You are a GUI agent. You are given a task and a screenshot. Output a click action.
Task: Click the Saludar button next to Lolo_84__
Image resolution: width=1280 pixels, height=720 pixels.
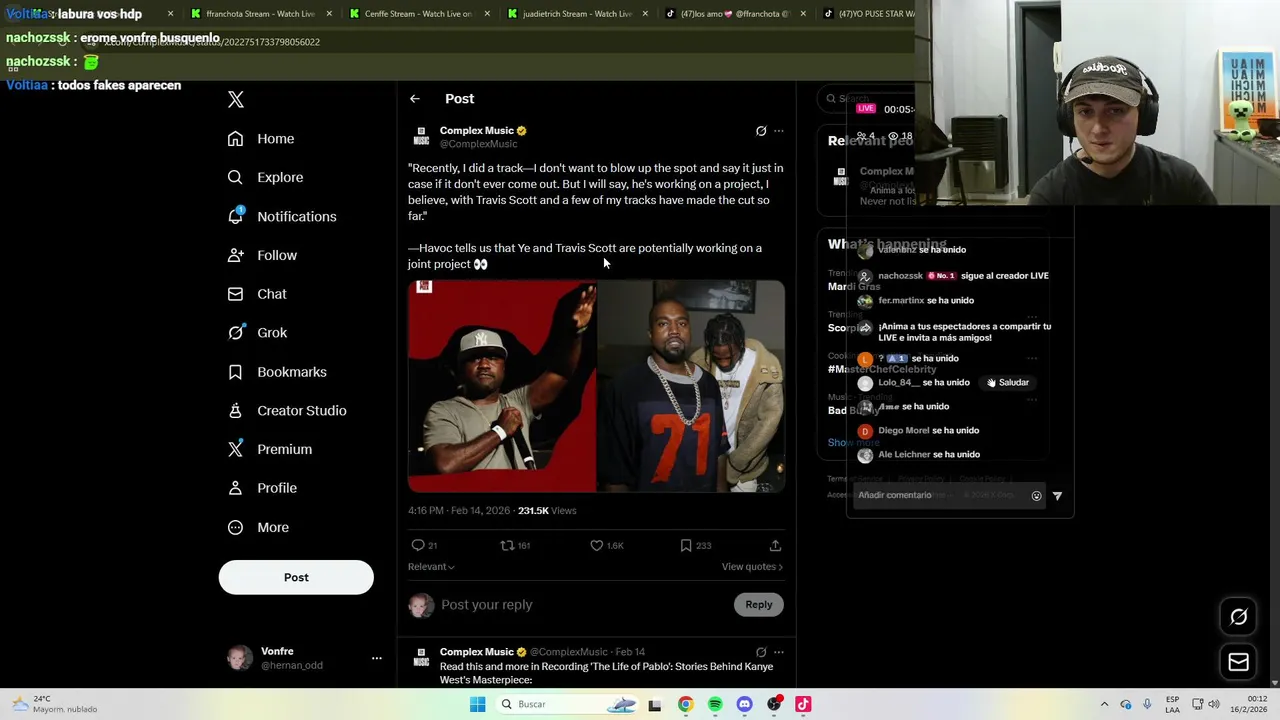pyautogui.click(x=1008, y=383)
